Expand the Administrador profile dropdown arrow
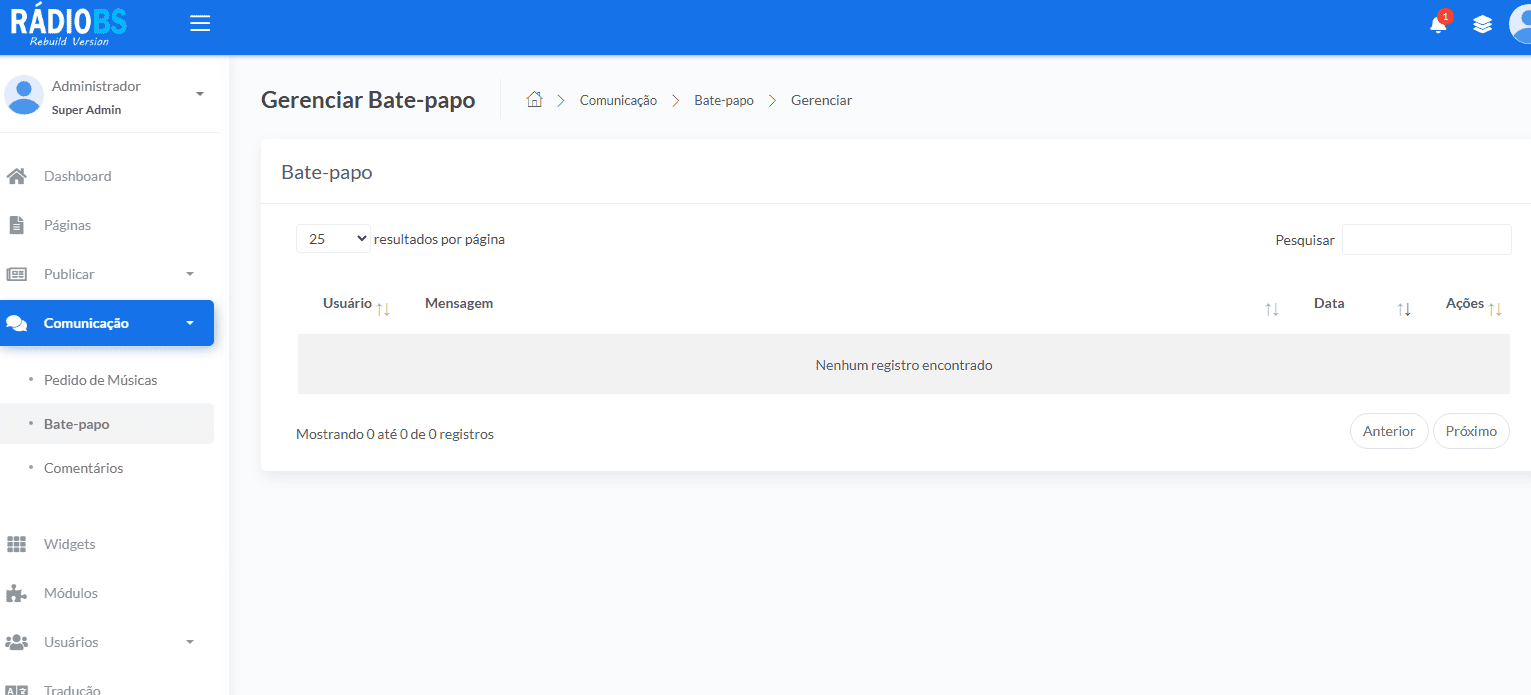Image resolution: width=1531 pixels, height=695 pixels. [x=199, y=94]
